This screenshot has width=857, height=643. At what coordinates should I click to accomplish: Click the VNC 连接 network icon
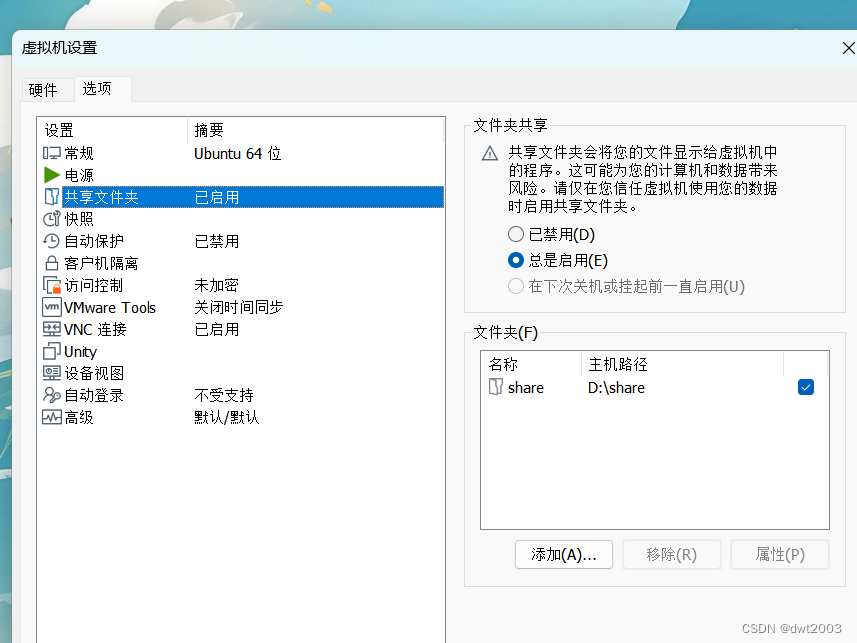coord(51,329)
